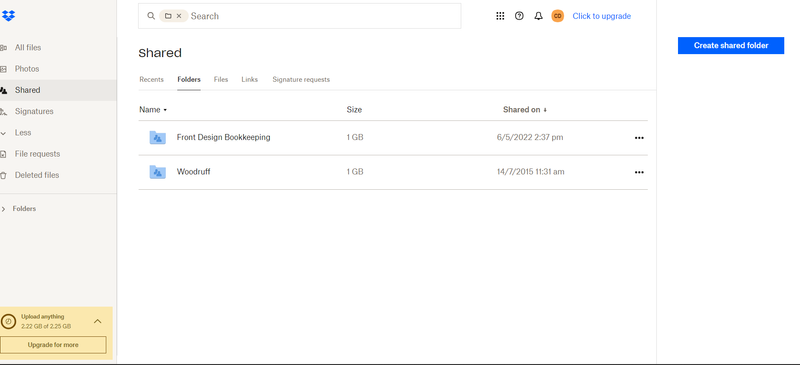Click the File requests sidebar icon
This screenshot has width=800, height=365.
pyautogui.click(x=3, y=154)
